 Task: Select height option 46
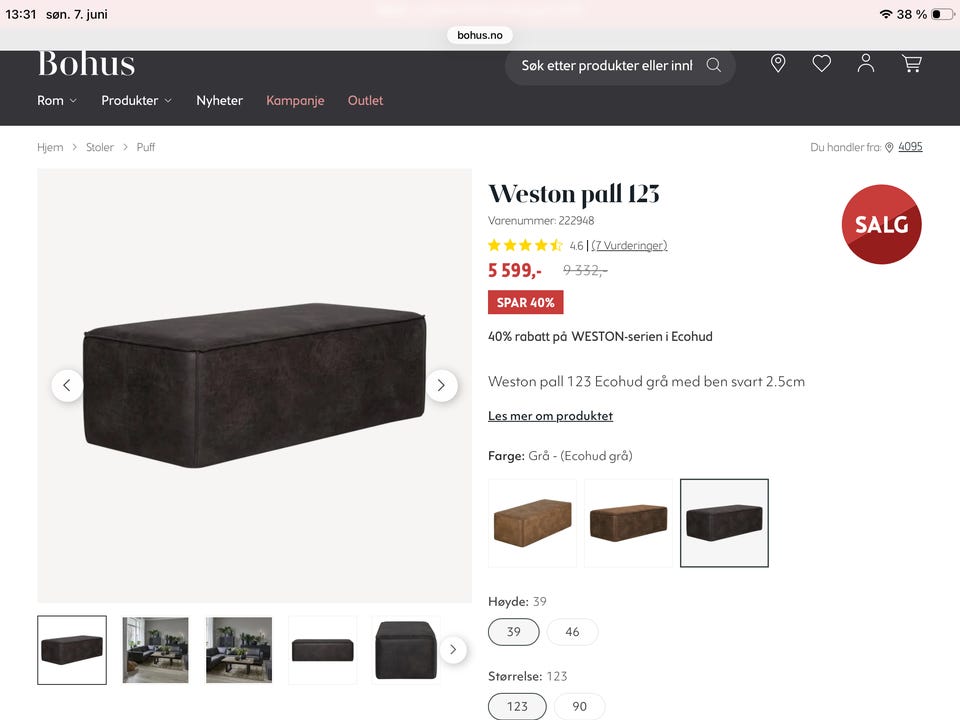coord(572,632)
